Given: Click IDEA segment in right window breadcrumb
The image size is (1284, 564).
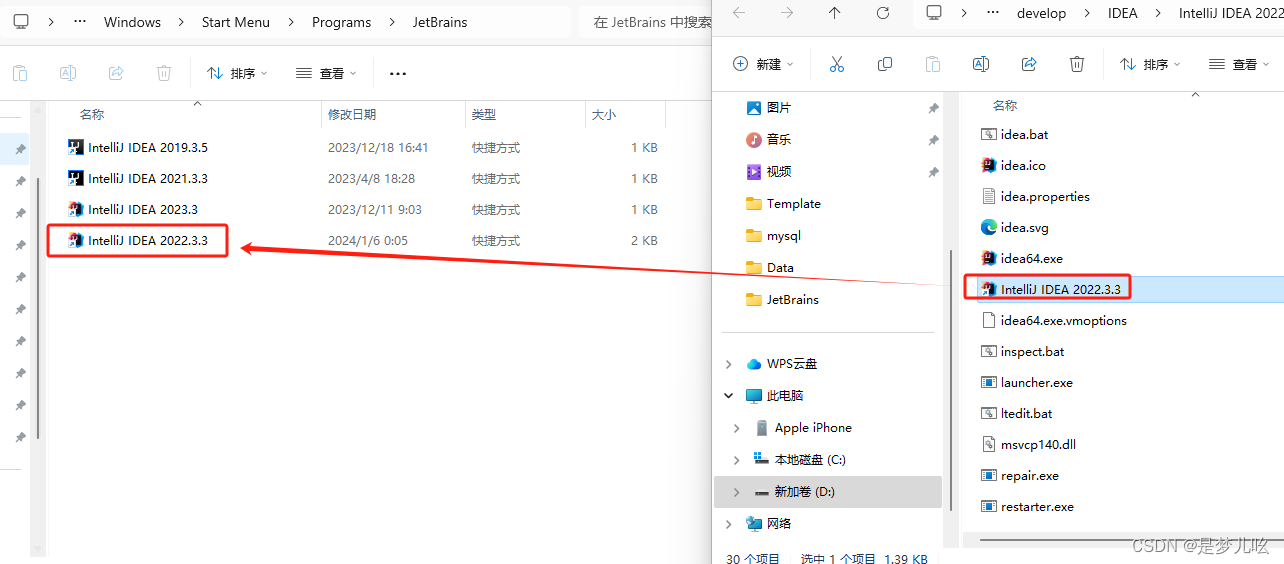Looking at the screenshot, I should (x=1123, y=13).
